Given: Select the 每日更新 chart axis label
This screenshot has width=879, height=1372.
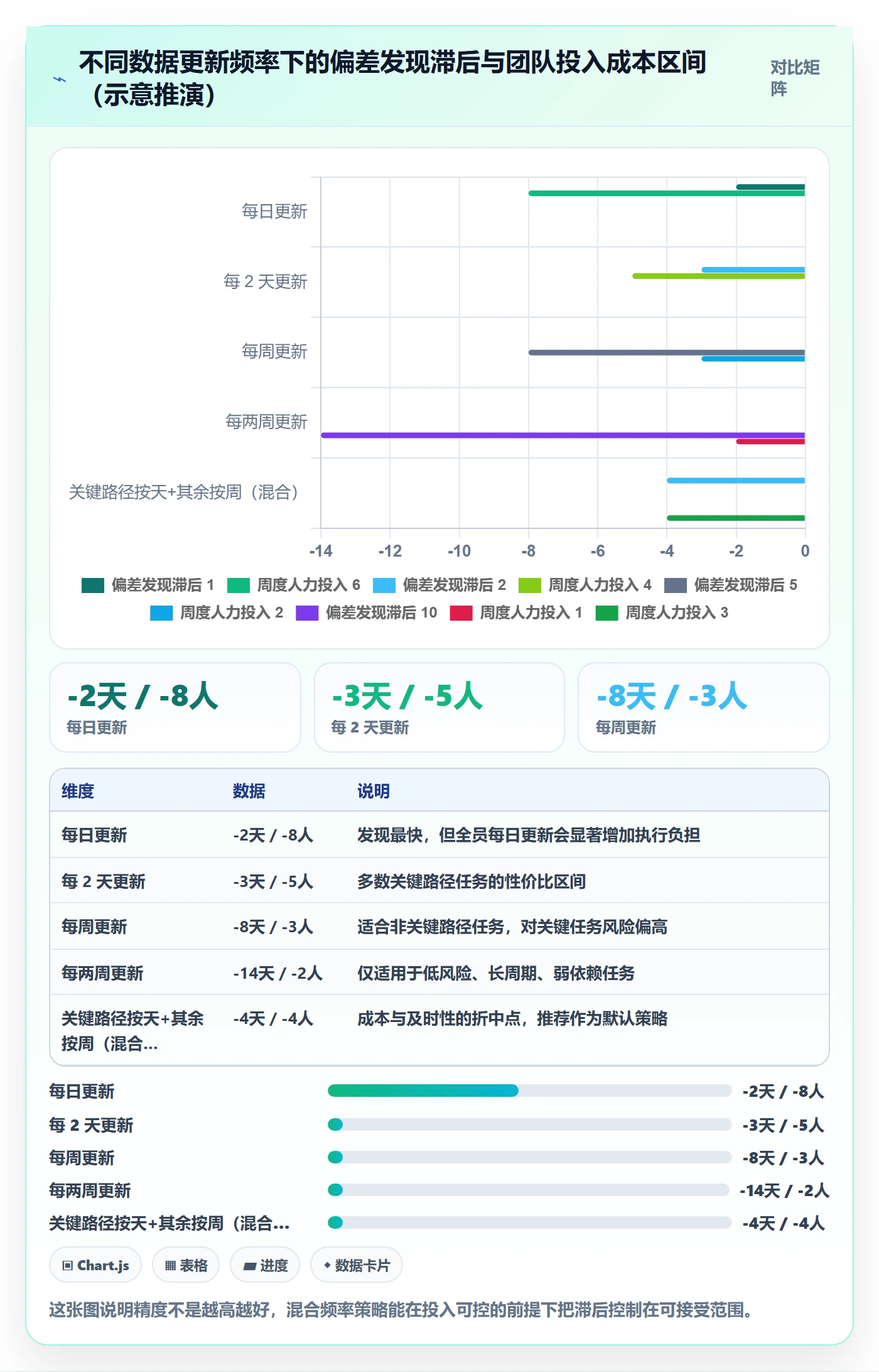Looking at the screenshot, I should 274,211.
